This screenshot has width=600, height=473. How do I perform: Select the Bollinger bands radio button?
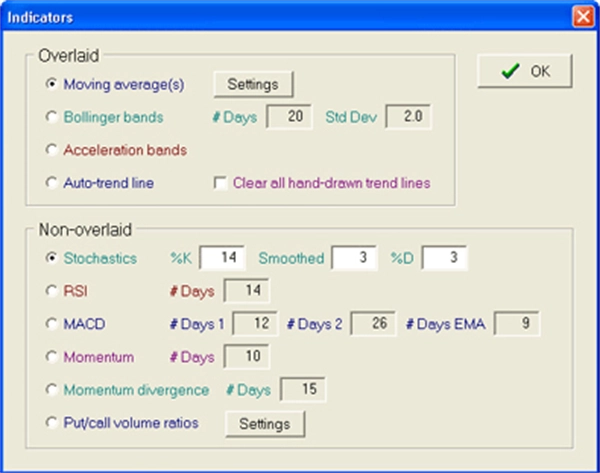(52, 117)
